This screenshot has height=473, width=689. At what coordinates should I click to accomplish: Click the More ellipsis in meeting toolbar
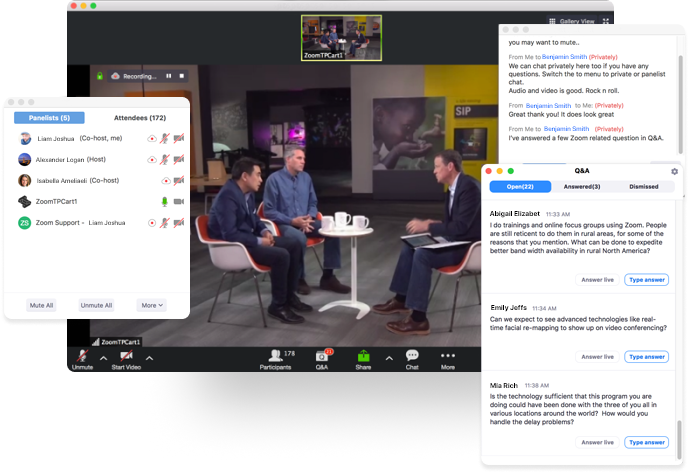pyautogui.click(x=448, y=356)
